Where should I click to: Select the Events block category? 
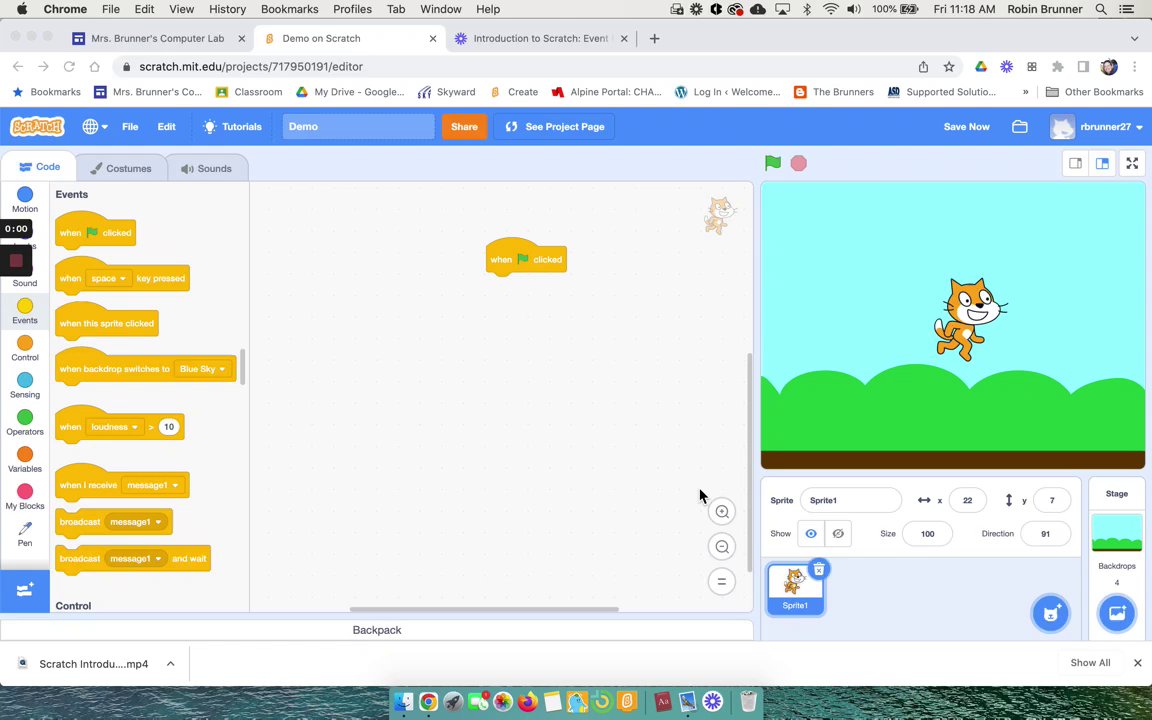click(x=25, y=312)
